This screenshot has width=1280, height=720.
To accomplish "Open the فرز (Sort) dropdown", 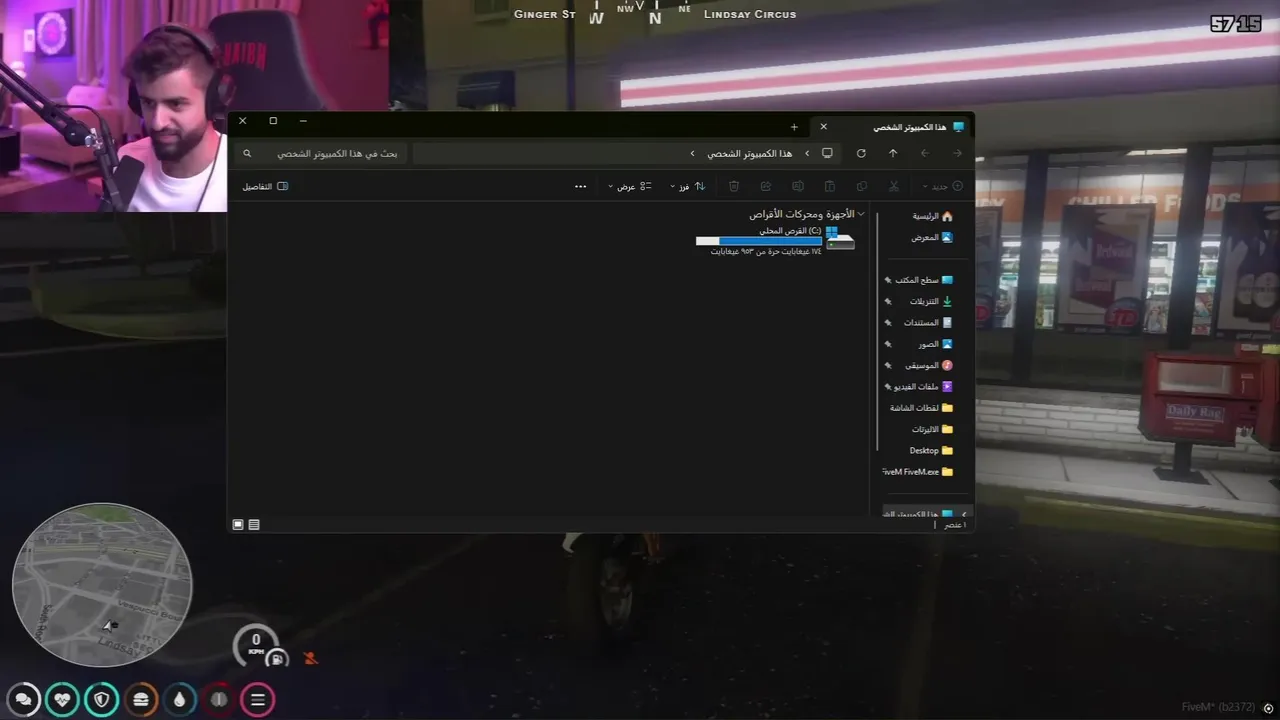I will click(x=687, y=186).
